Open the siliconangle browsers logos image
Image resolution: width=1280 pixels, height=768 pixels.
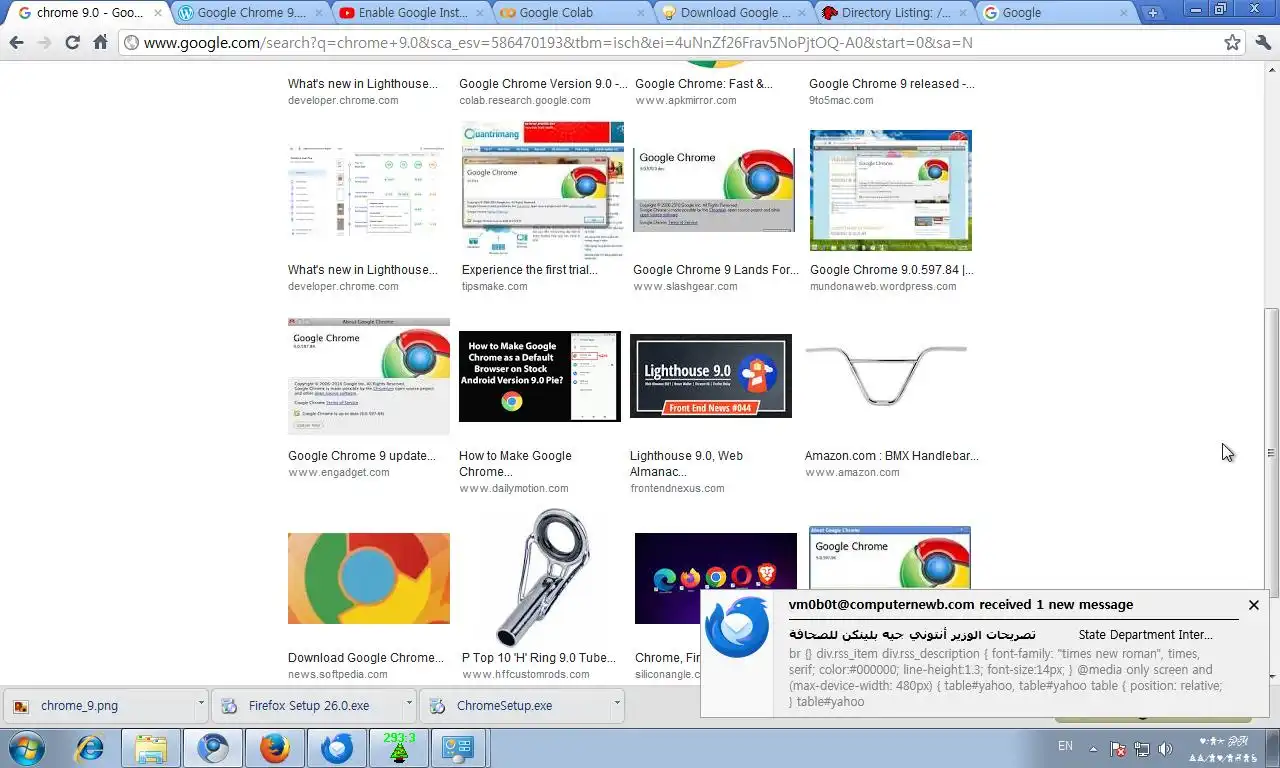pos(716,578)
